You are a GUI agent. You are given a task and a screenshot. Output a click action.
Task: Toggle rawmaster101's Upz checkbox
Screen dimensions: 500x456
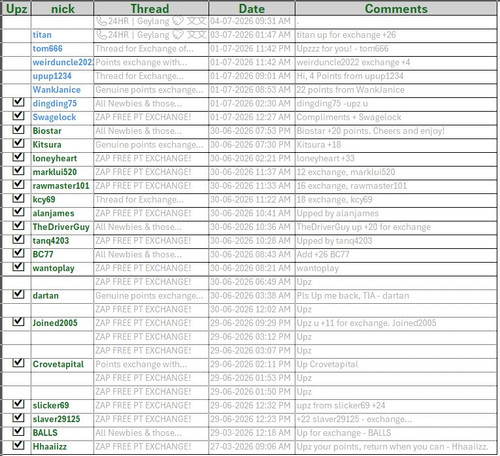coord(18,184)
